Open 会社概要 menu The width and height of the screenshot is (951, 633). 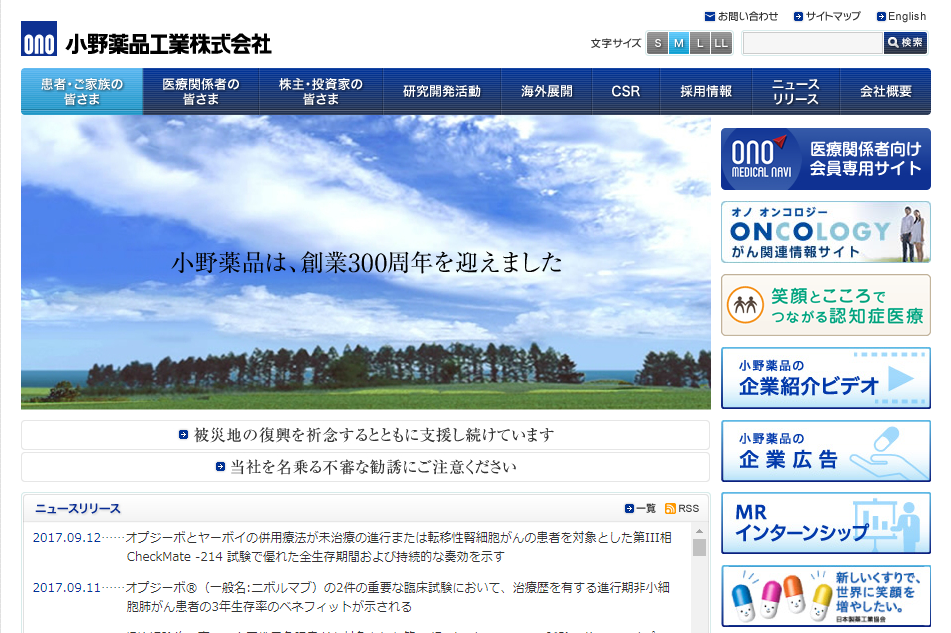[x=885, y=92]
